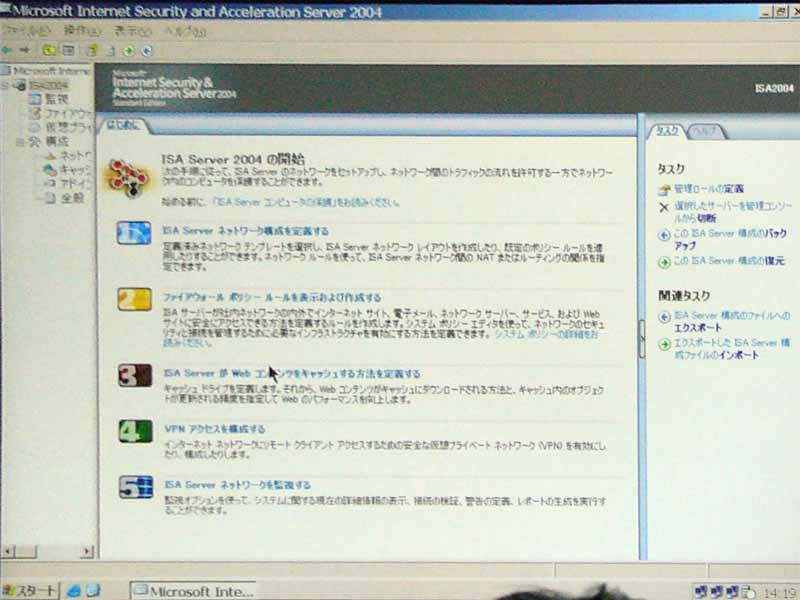This screenshot has height=600, width=800.
Task: Click the task pane collapse handle
Action: click(x=642, y=339)
